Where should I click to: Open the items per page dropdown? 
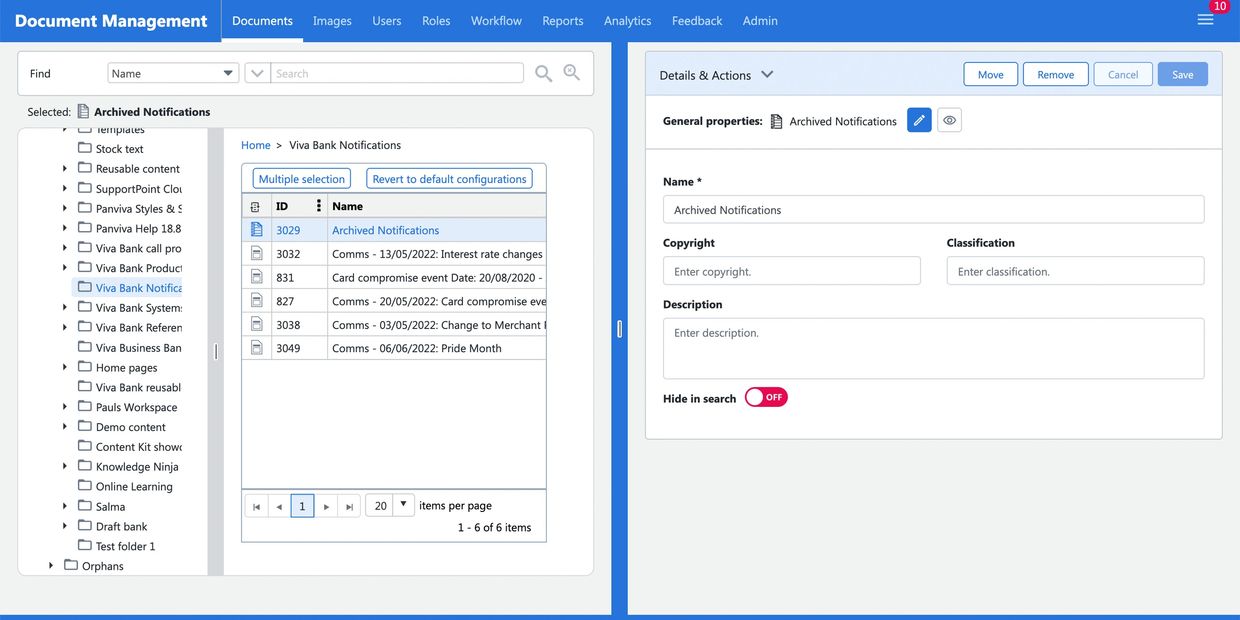point(403,505)
